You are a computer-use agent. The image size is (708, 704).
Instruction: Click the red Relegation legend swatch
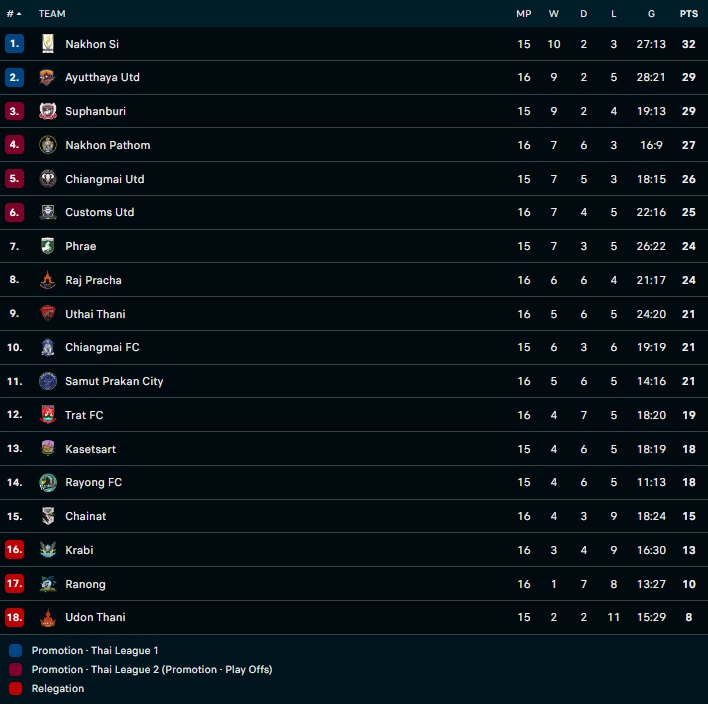coord(15,688)
